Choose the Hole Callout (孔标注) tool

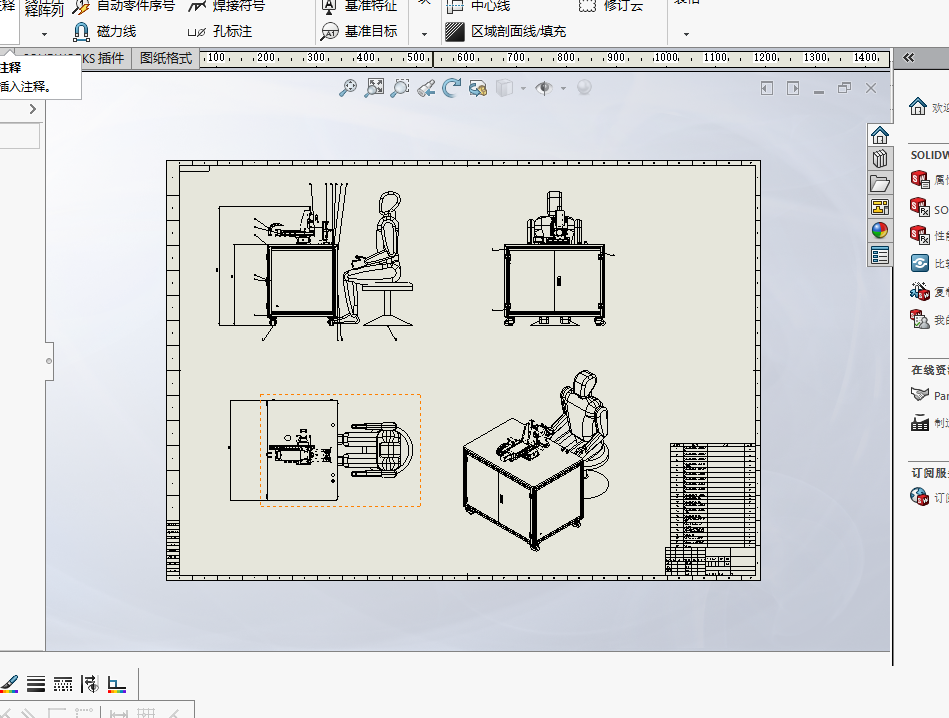click(x=220, y=31)
